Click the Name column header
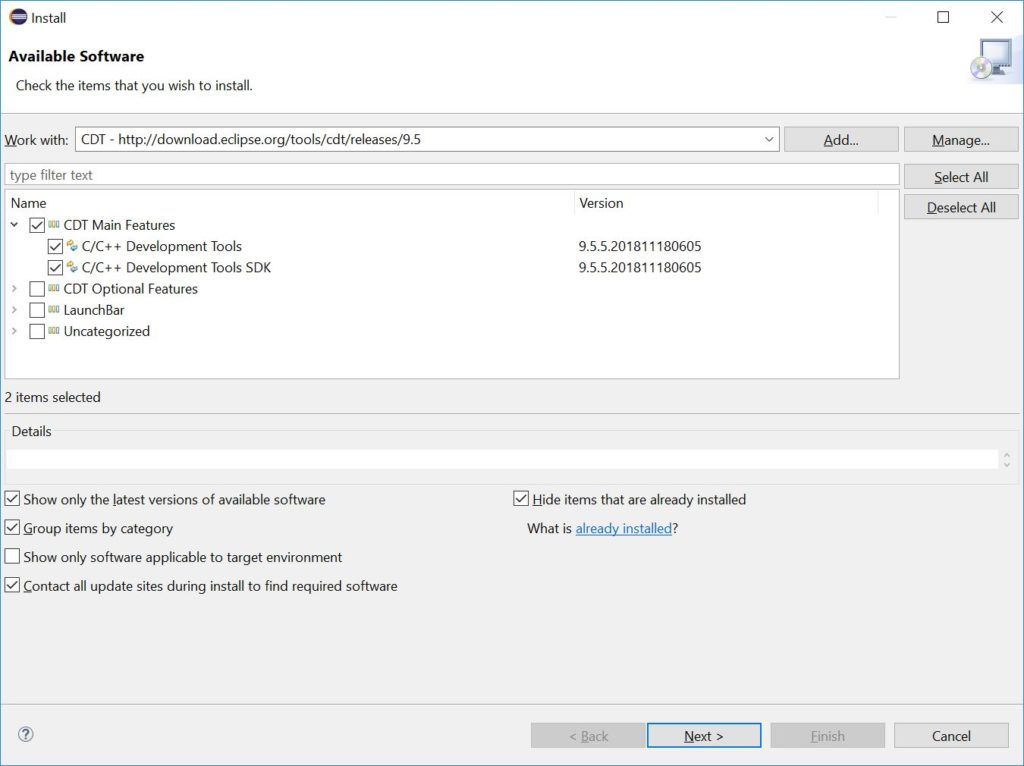 [29, 203]
